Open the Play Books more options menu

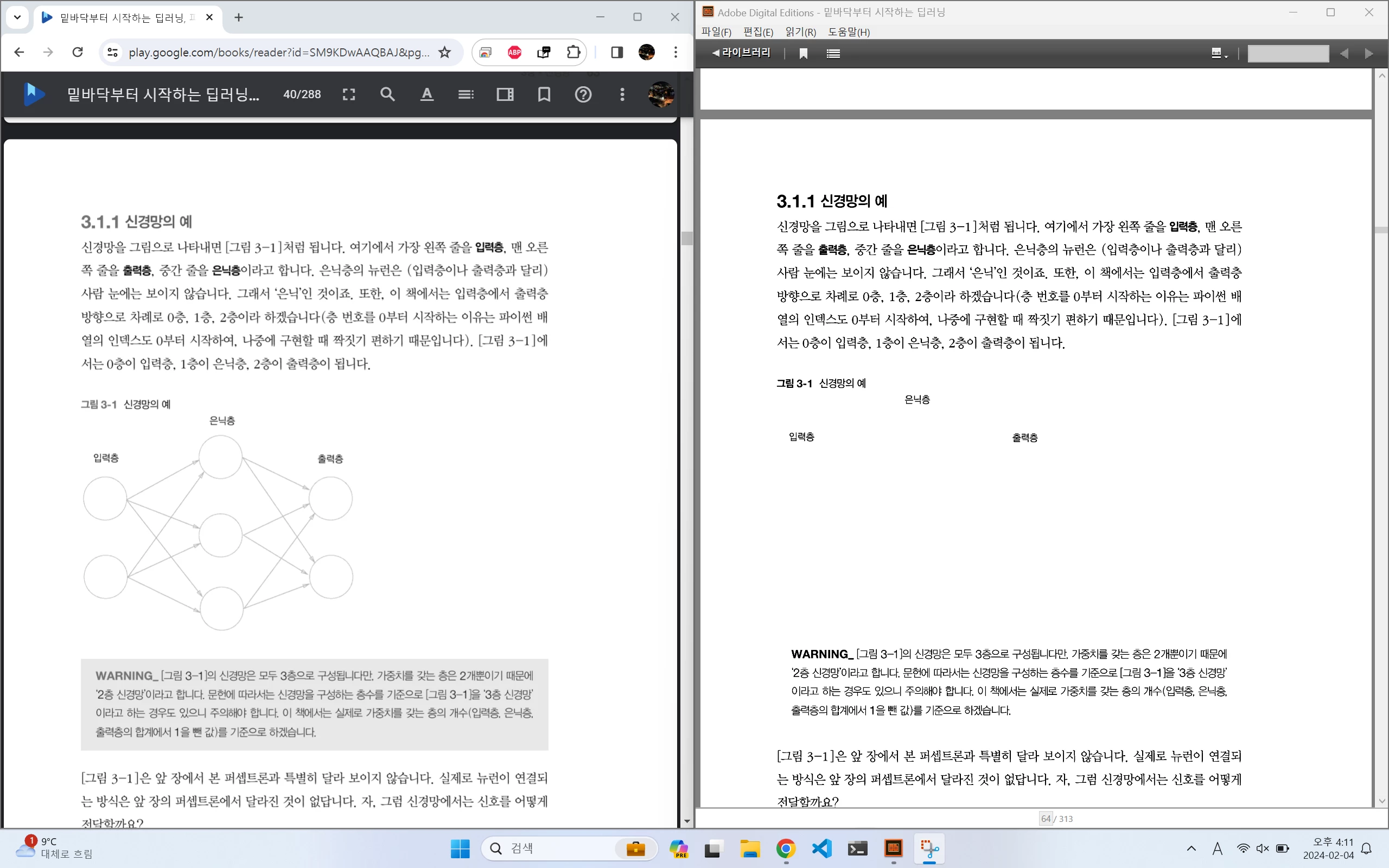(622, 95)
